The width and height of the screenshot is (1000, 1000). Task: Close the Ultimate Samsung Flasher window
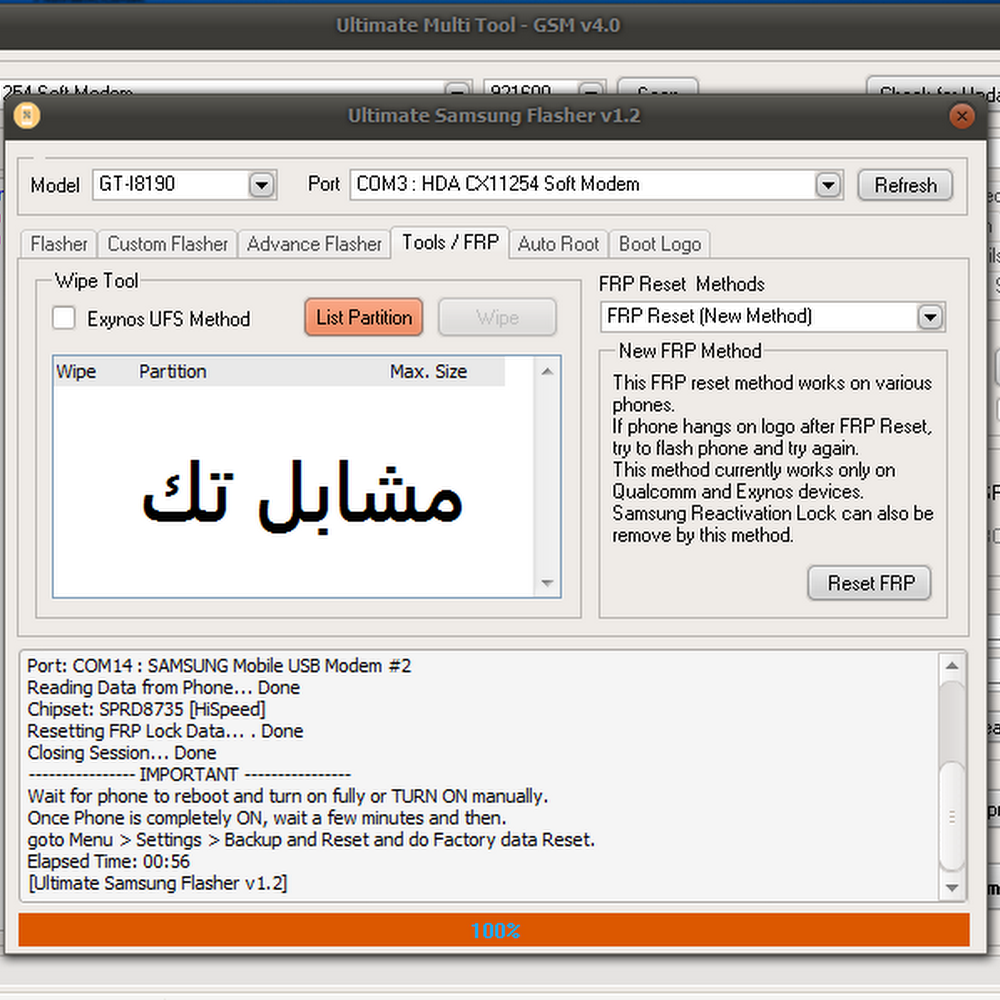pyautogui.click(x=961, y=116)
